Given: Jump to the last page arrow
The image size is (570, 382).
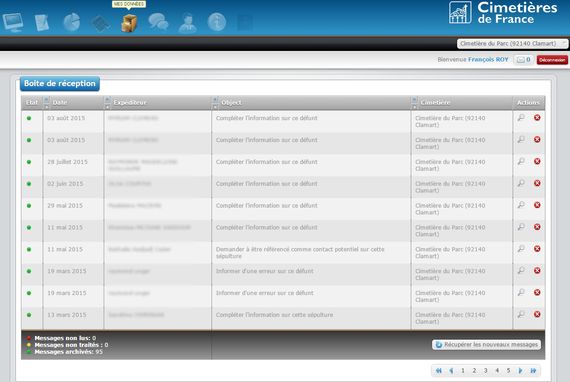Looking at the screenshot, I should 533,371.
